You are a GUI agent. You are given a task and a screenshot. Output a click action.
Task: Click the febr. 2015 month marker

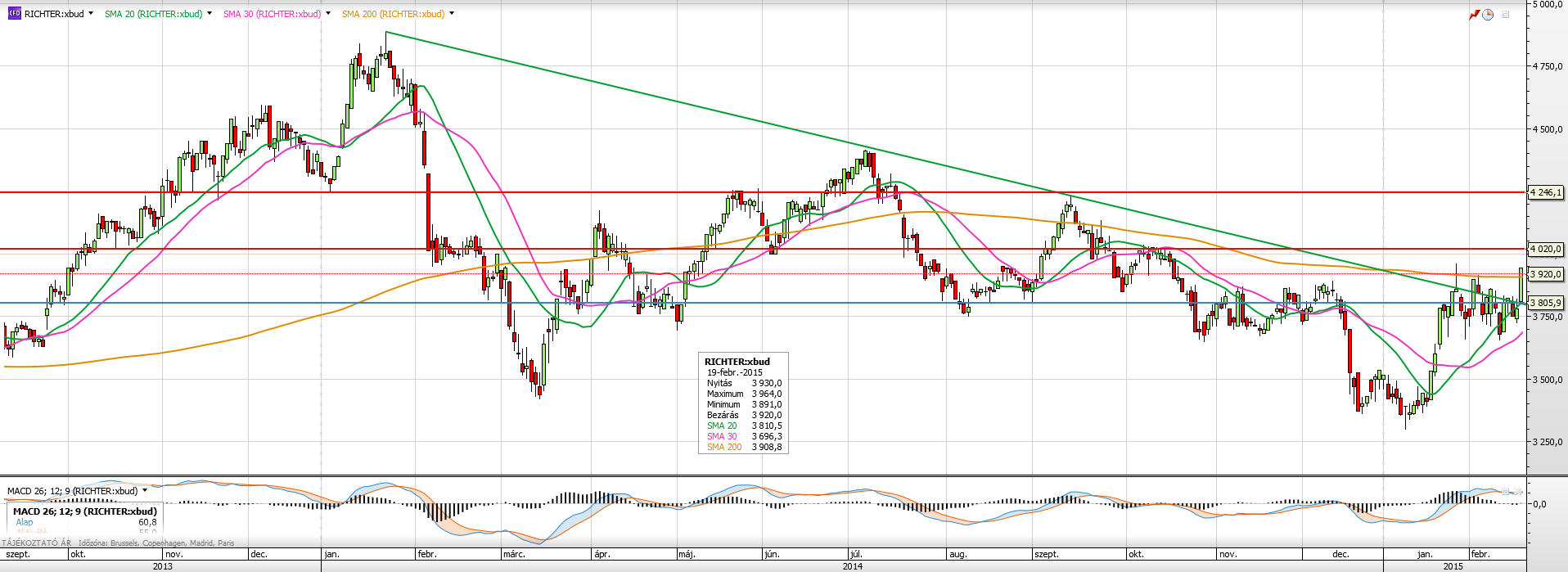pyautogui.click(x=1480, y=554)
